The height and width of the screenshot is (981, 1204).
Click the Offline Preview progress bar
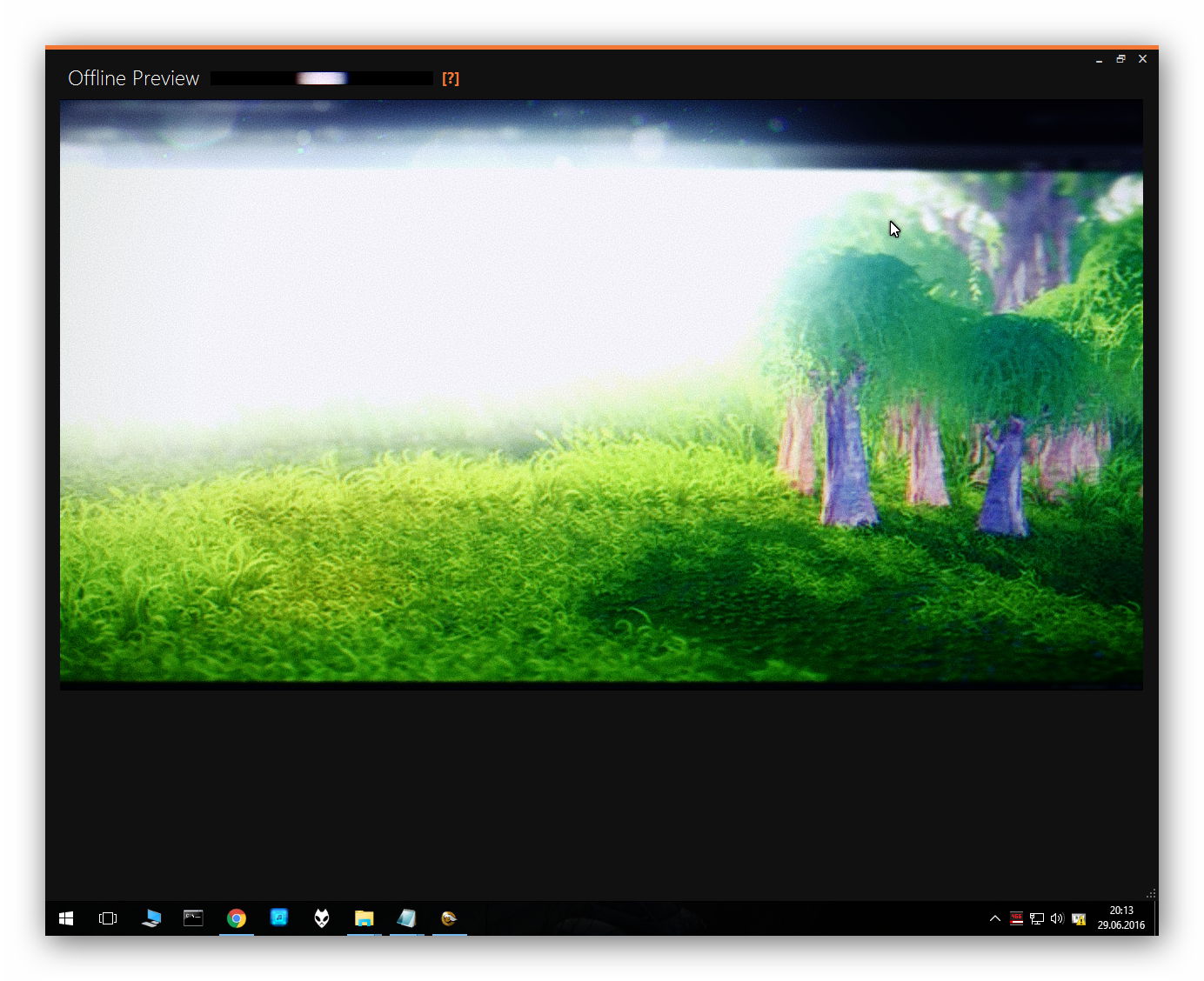pos(322,78)
